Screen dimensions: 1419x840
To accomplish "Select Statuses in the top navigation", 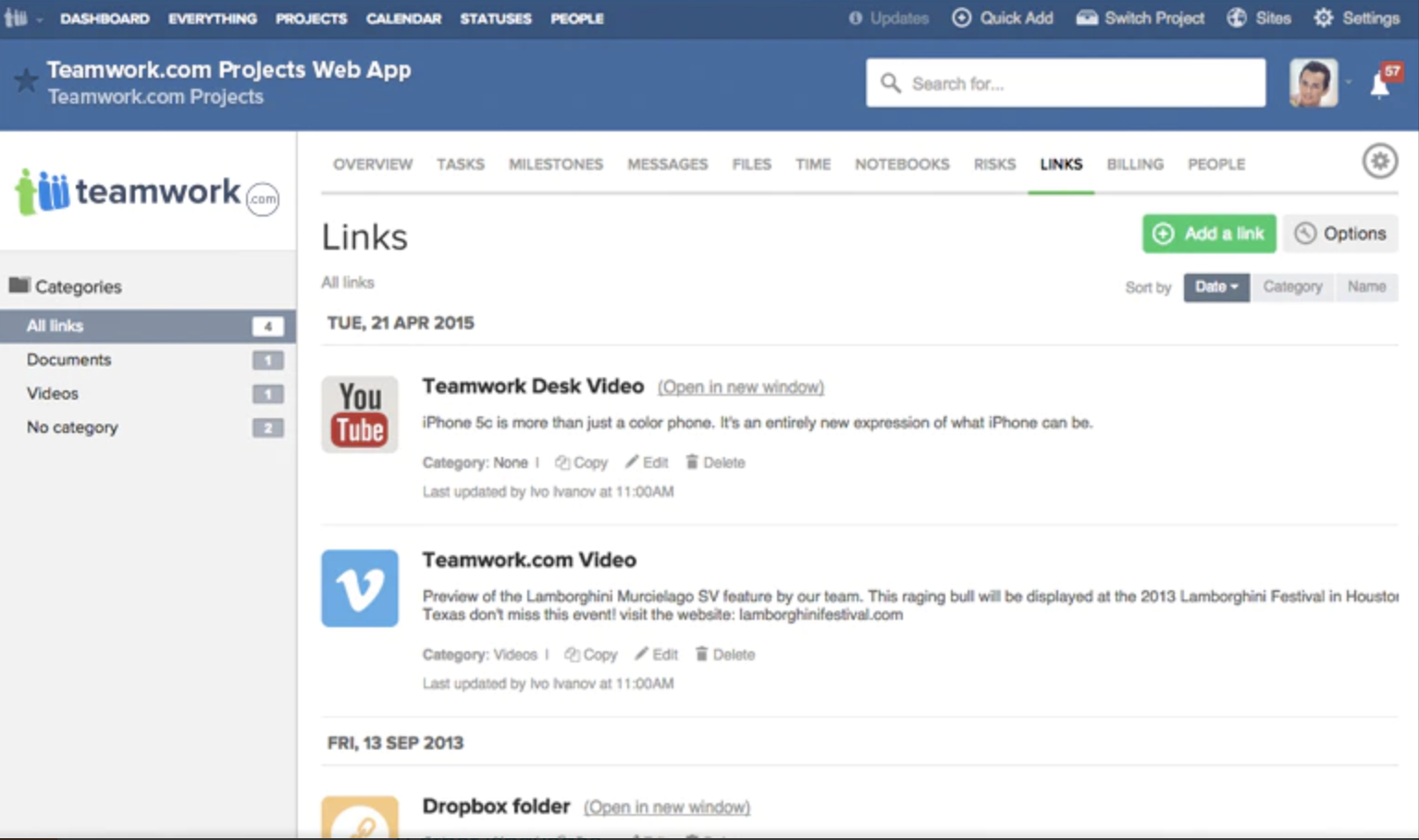I will 496,19.
